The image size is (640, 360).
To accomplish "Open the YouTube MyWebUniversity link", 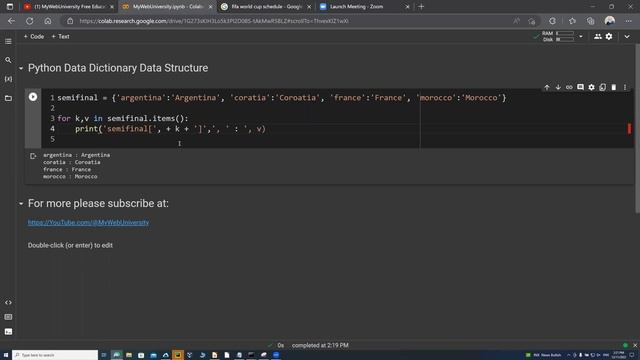I will pos(88,222).
